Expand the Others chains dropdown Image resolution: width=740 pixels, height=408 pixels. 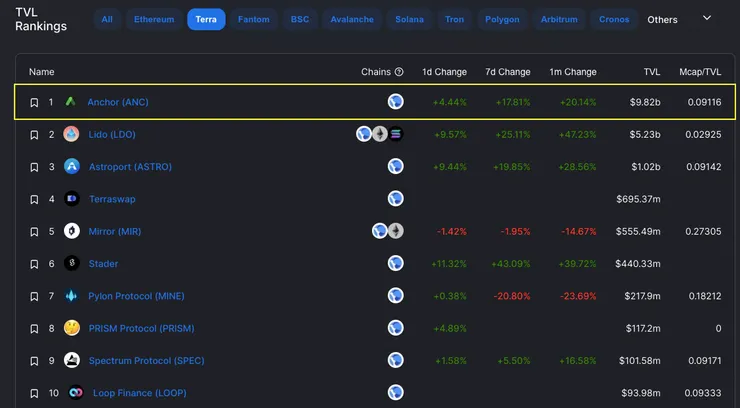pyautogui.click(x=706, y=19)
